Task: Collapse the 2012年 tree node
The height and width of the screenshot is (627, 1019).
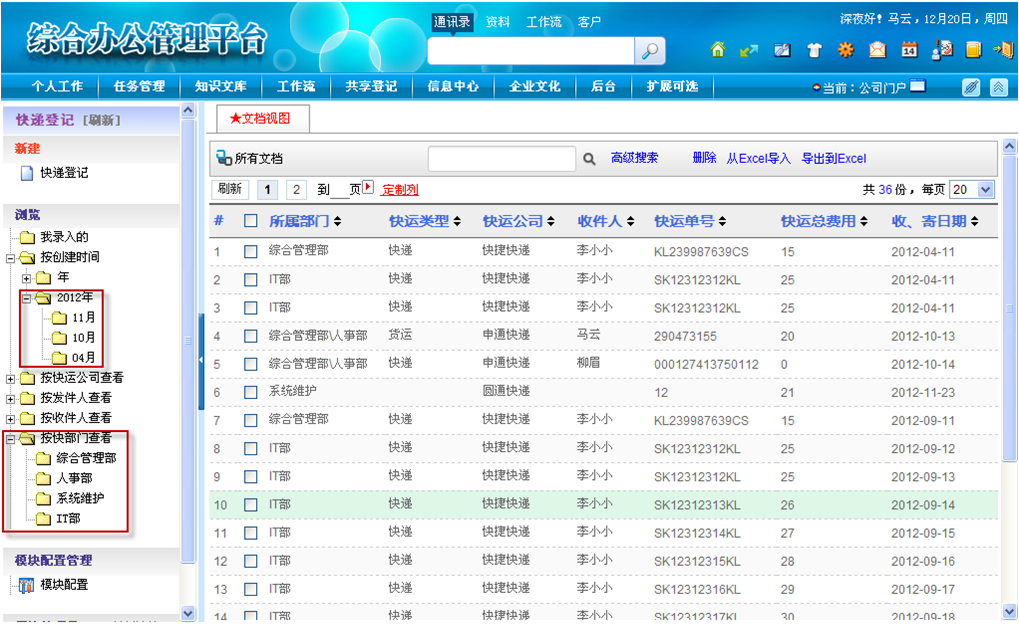Action: [26, 298]
